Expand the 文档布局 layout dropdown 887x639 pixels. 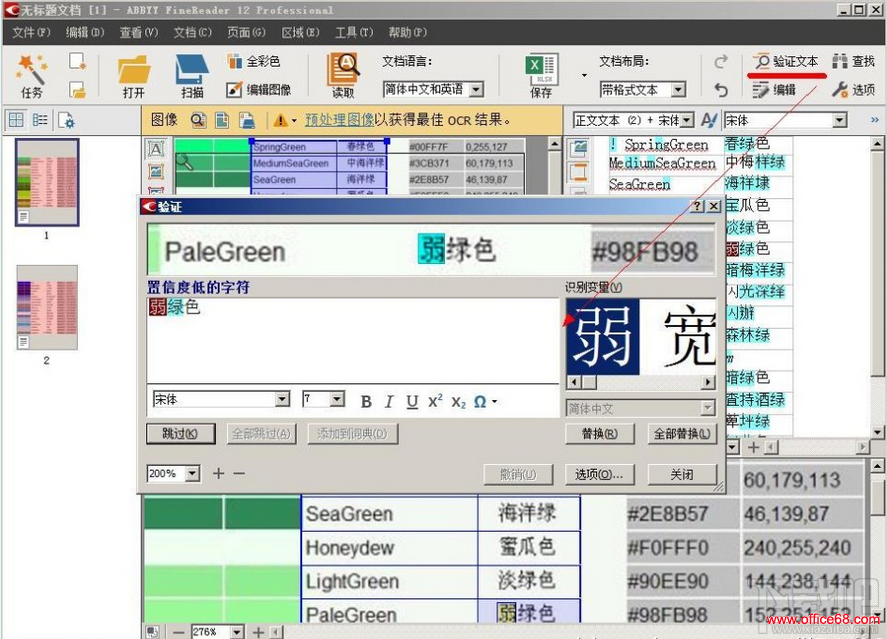[x=677, y=90]
